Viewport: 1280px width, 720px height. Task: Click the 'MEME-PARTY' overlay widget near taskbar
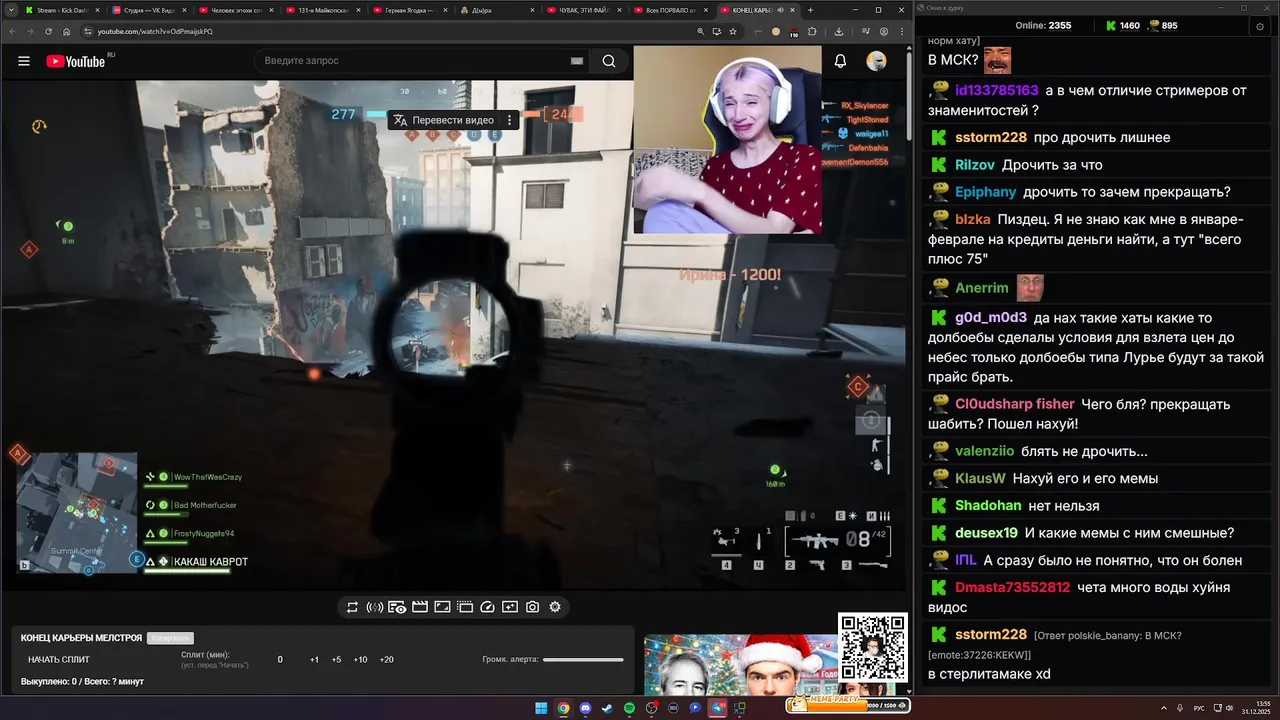846,705
